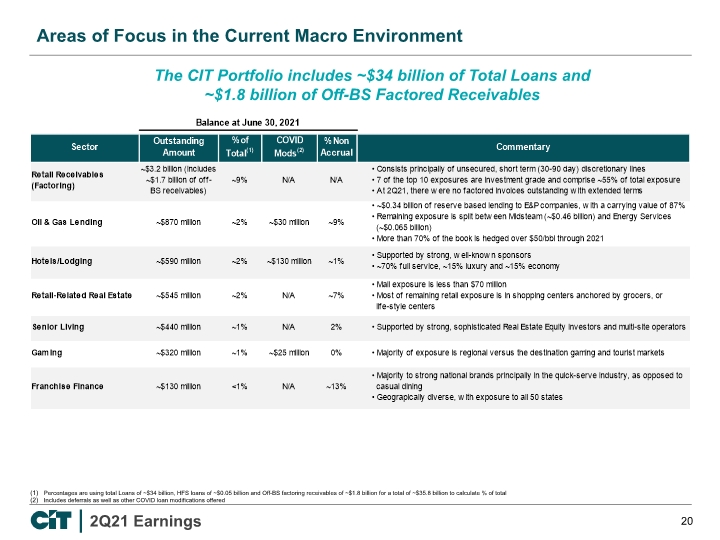Click the 'COVID Mods' column header
The height and width of the screenshot is (540, 720).
(x=289, y=147)
